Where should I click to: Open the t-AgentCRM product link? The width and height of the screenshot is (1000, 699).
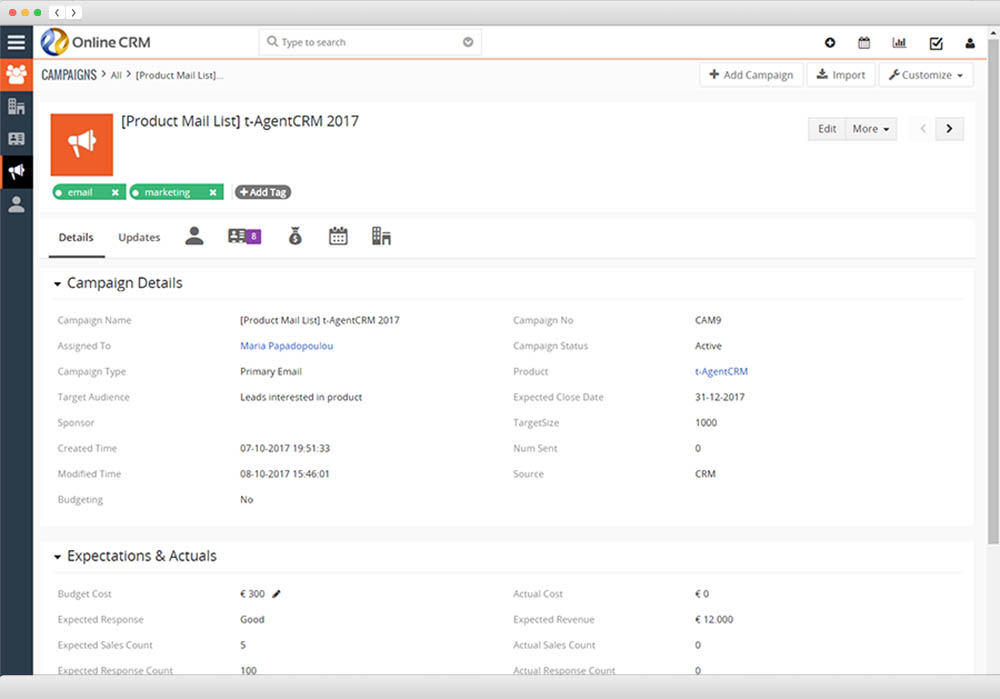pos(721,371)
